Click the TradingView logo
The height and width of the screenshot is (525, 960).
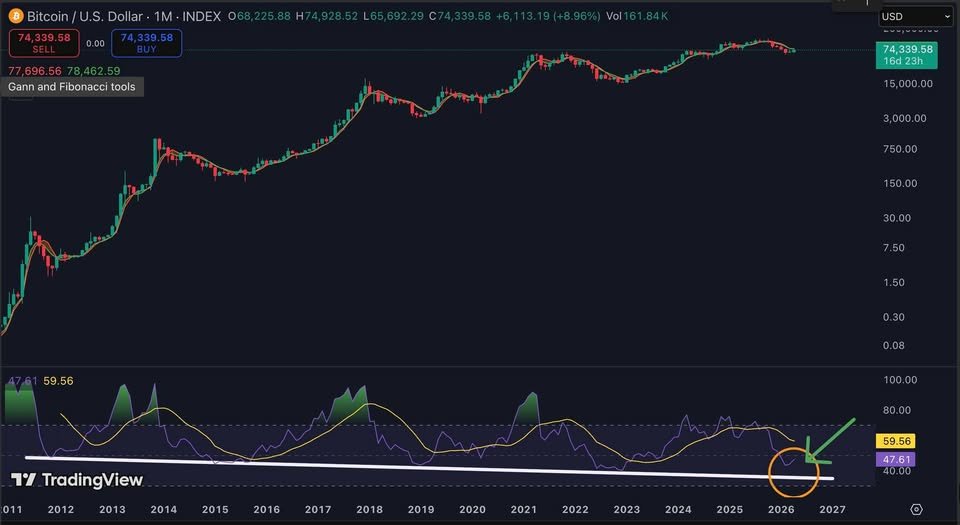point(77,480)
